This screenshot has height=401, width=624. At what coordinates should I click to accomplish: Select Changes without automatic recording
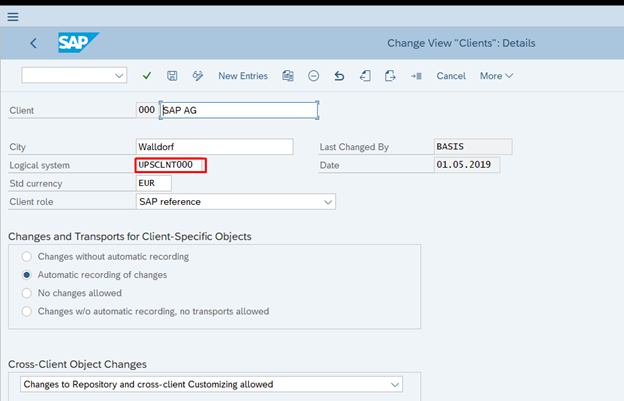coord(27,257)
